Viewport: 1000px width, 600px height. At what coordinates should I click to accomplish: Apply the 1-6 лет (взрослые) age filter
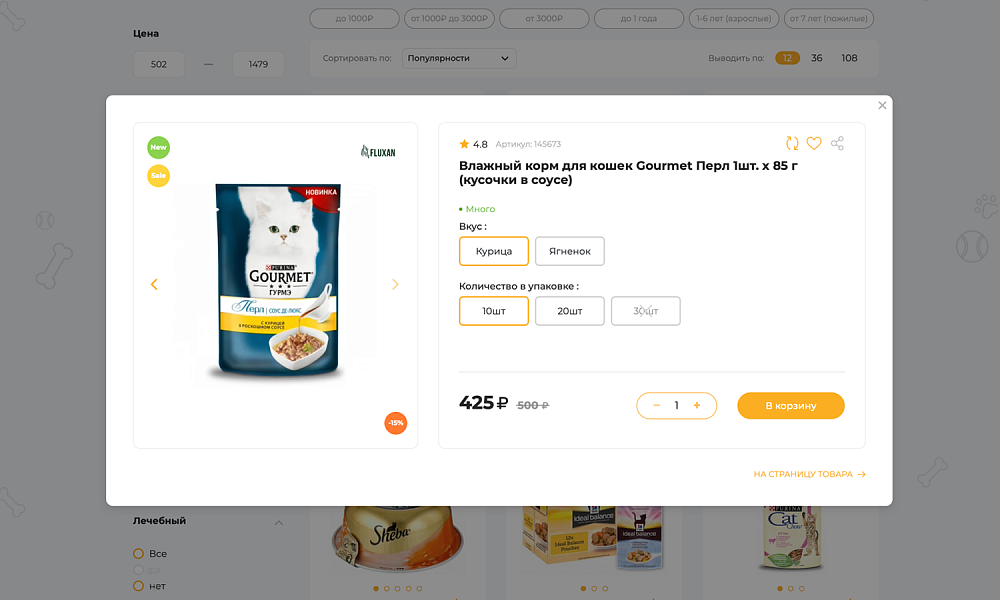(x=733, y=18)
